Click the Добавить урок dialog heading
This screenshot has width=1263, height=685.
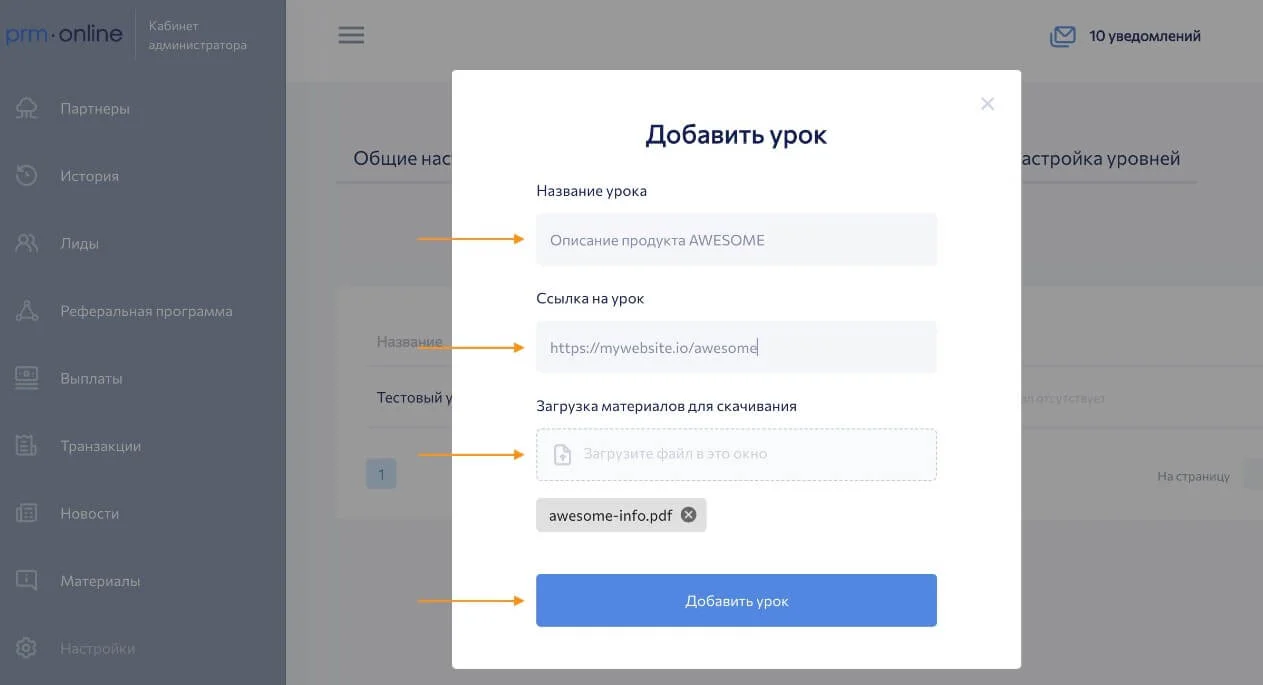[x=736, y=135]
